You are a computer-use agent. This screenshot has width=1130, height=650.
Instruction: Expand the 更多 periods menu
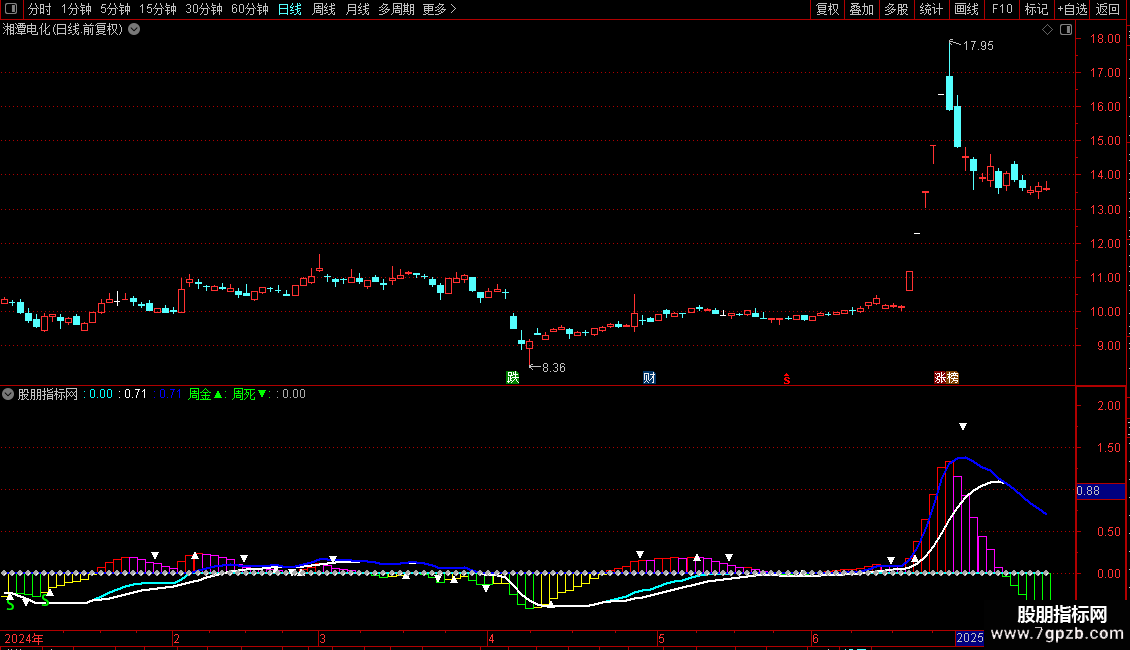pyautogui.click(x=439, y=9)
